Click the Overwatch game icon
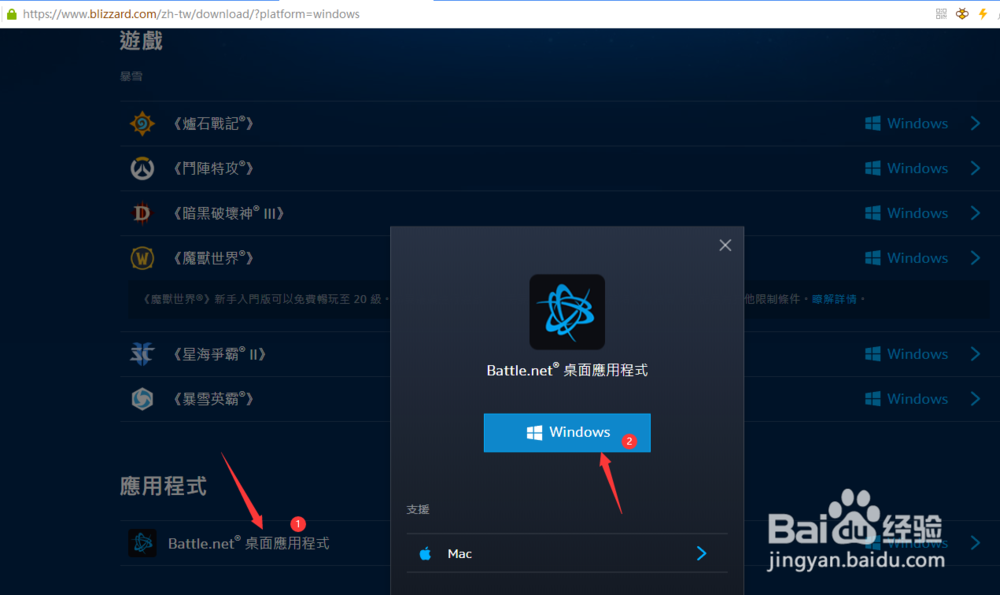The width and height of the screenshot is (1000, 595). point(142,168)
